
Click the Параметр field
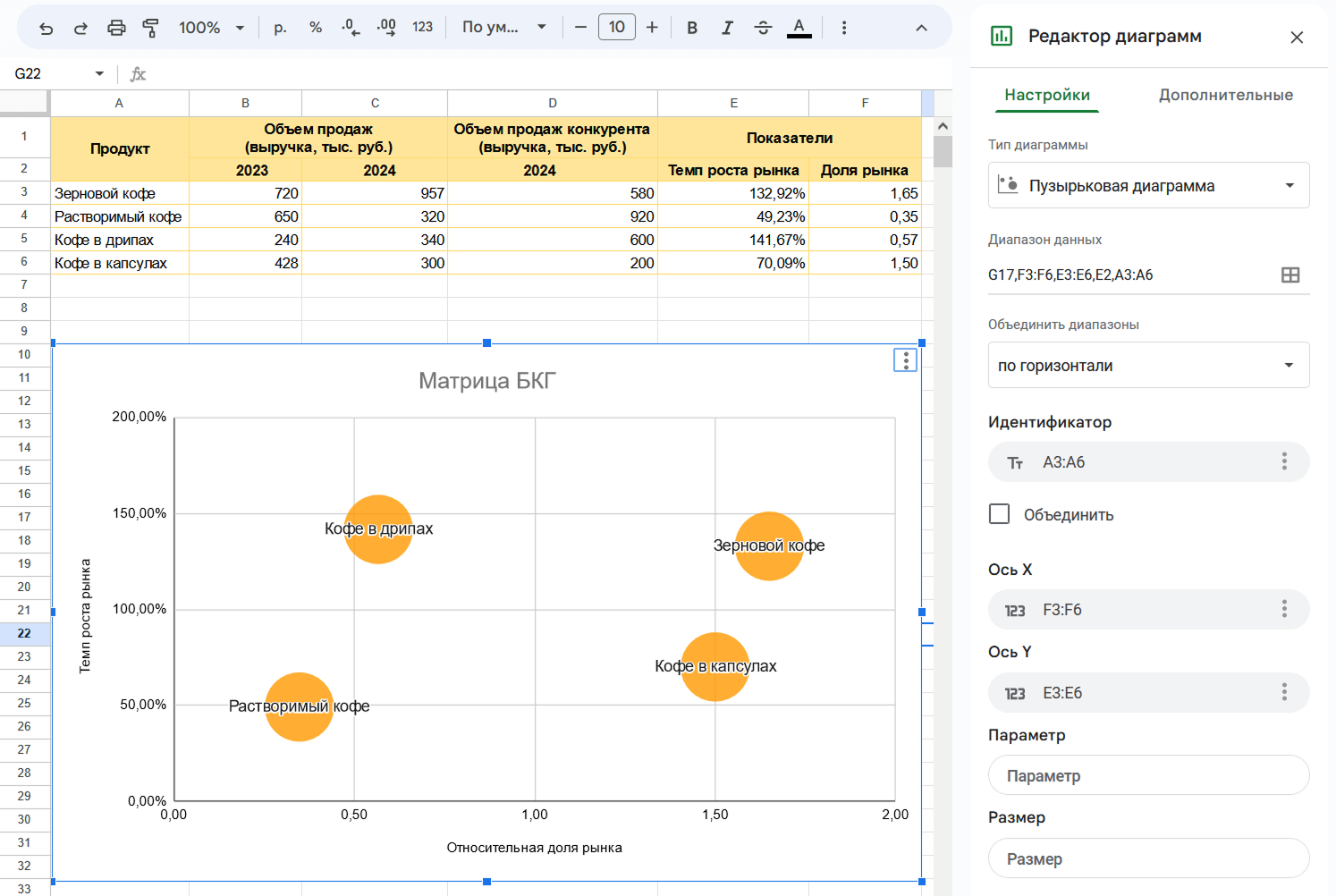pyautogui.click(x=1148, y=775)
